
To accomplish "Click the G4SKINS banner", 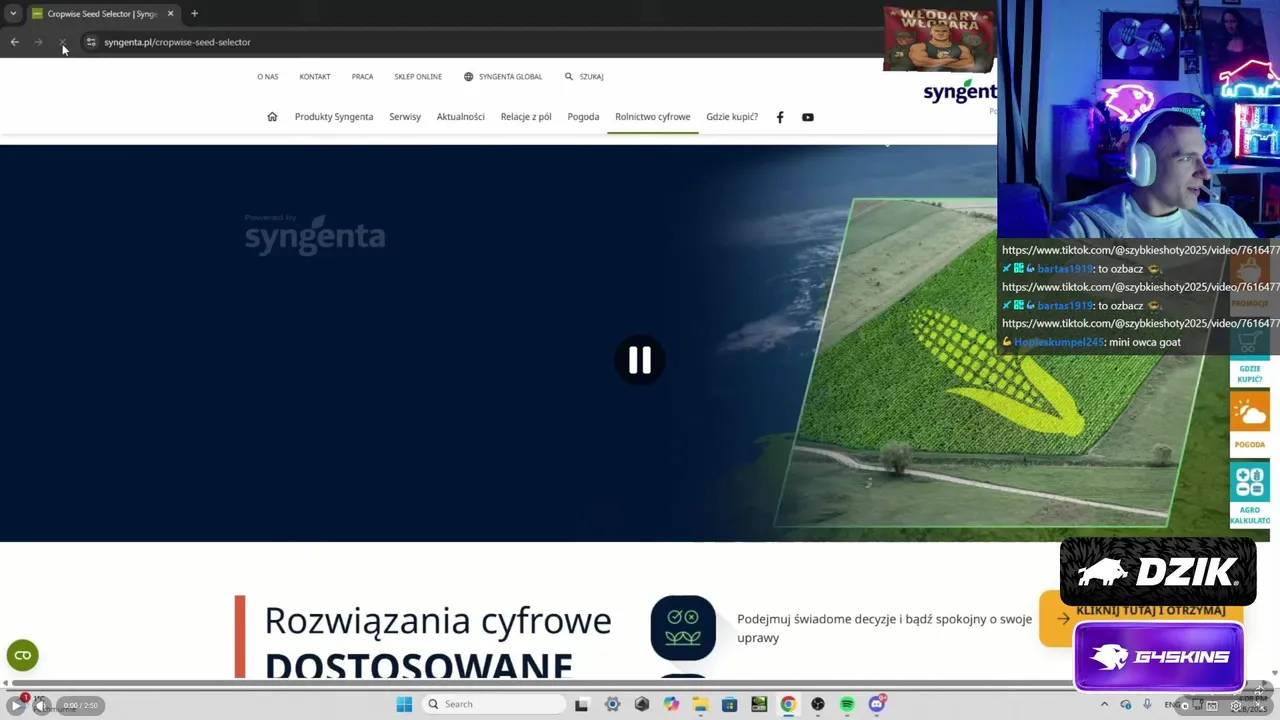I will pos(1159,656).
